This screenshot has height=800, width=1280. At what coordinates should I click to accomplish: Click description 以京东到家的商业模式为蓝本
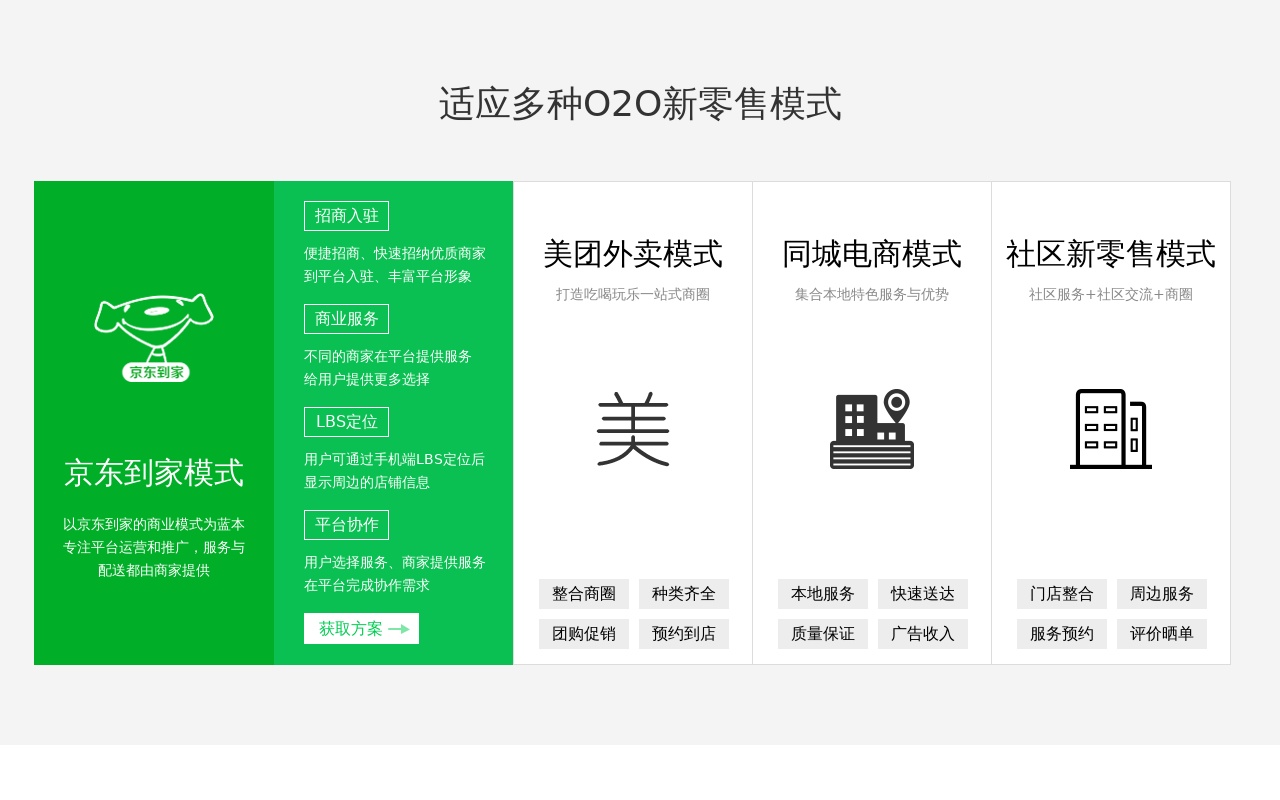(154, 524)
